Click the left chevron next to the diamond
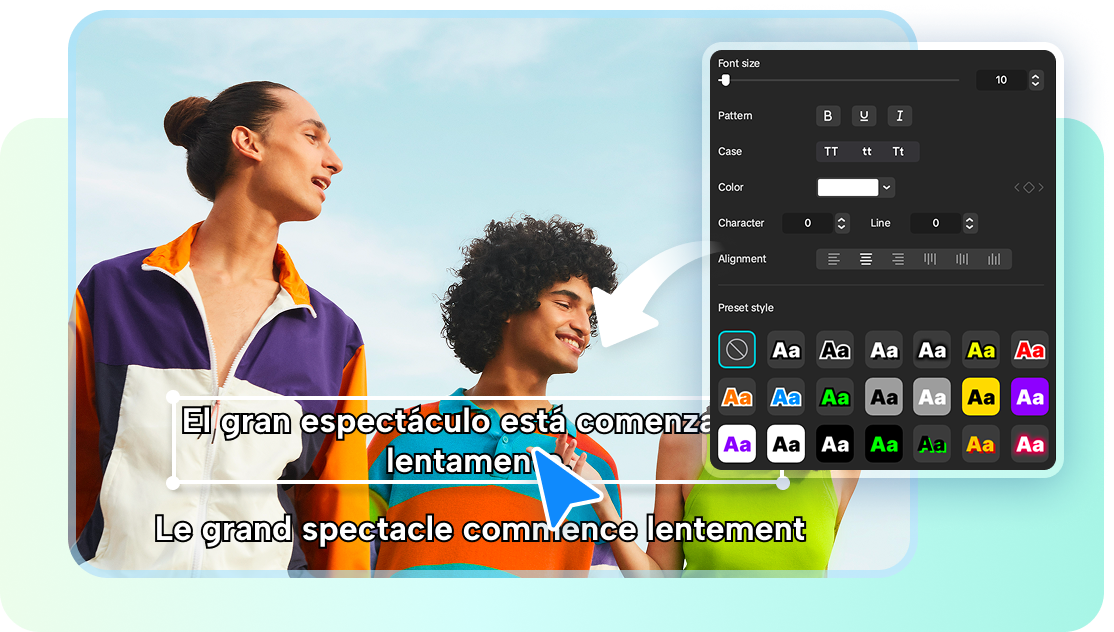1114x632 pixels. point(1017,186)
